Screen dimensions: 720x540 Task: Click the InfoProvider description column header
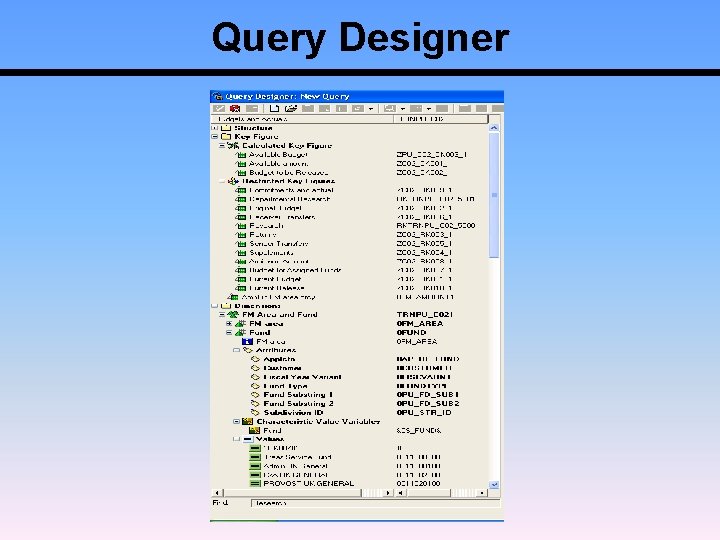(x=303, y=119)
